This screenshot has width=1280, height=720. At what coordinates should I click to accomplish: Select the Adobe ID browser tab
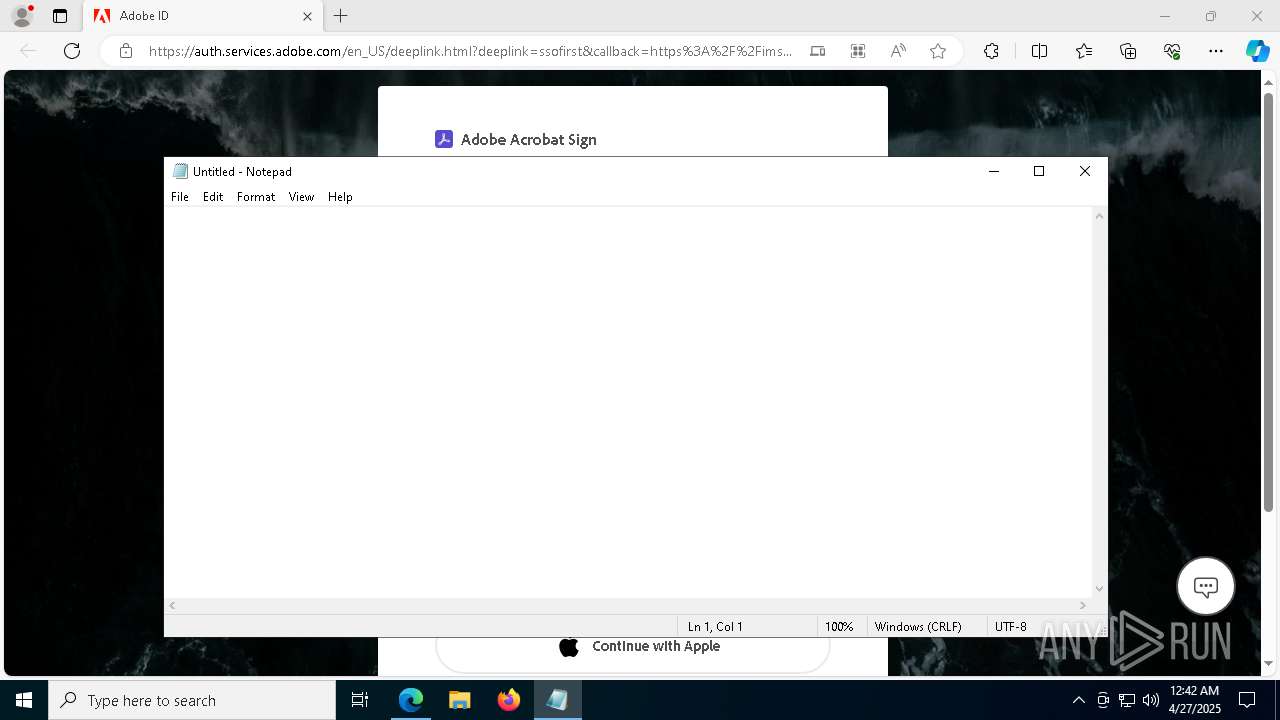[203, 16]
